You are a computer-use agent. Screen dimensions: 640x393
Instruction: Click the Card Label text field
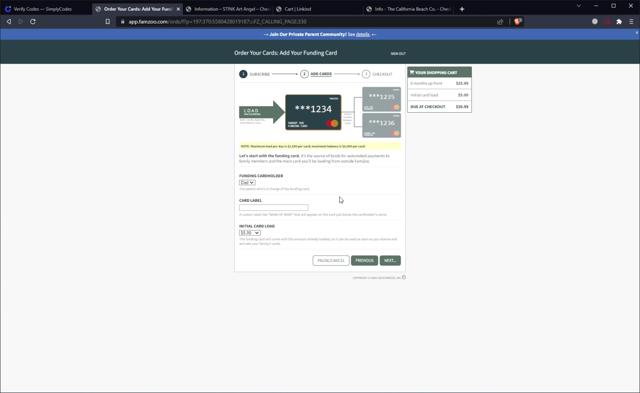[x=274, y=207]
